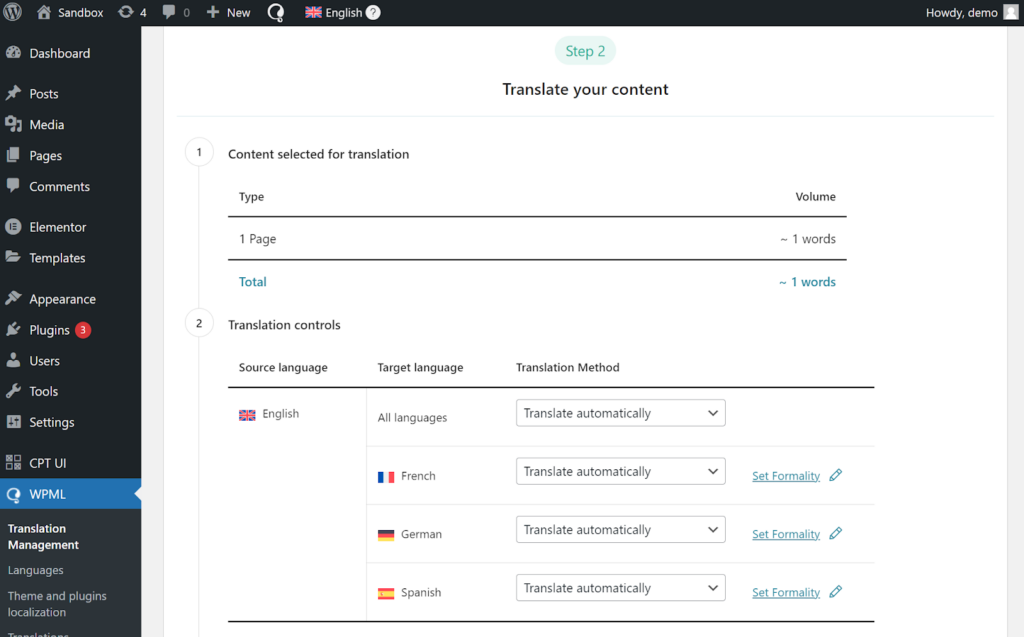Click the Media icon in sidebar
Screen dimensions: 1024x637
(13, 124)
